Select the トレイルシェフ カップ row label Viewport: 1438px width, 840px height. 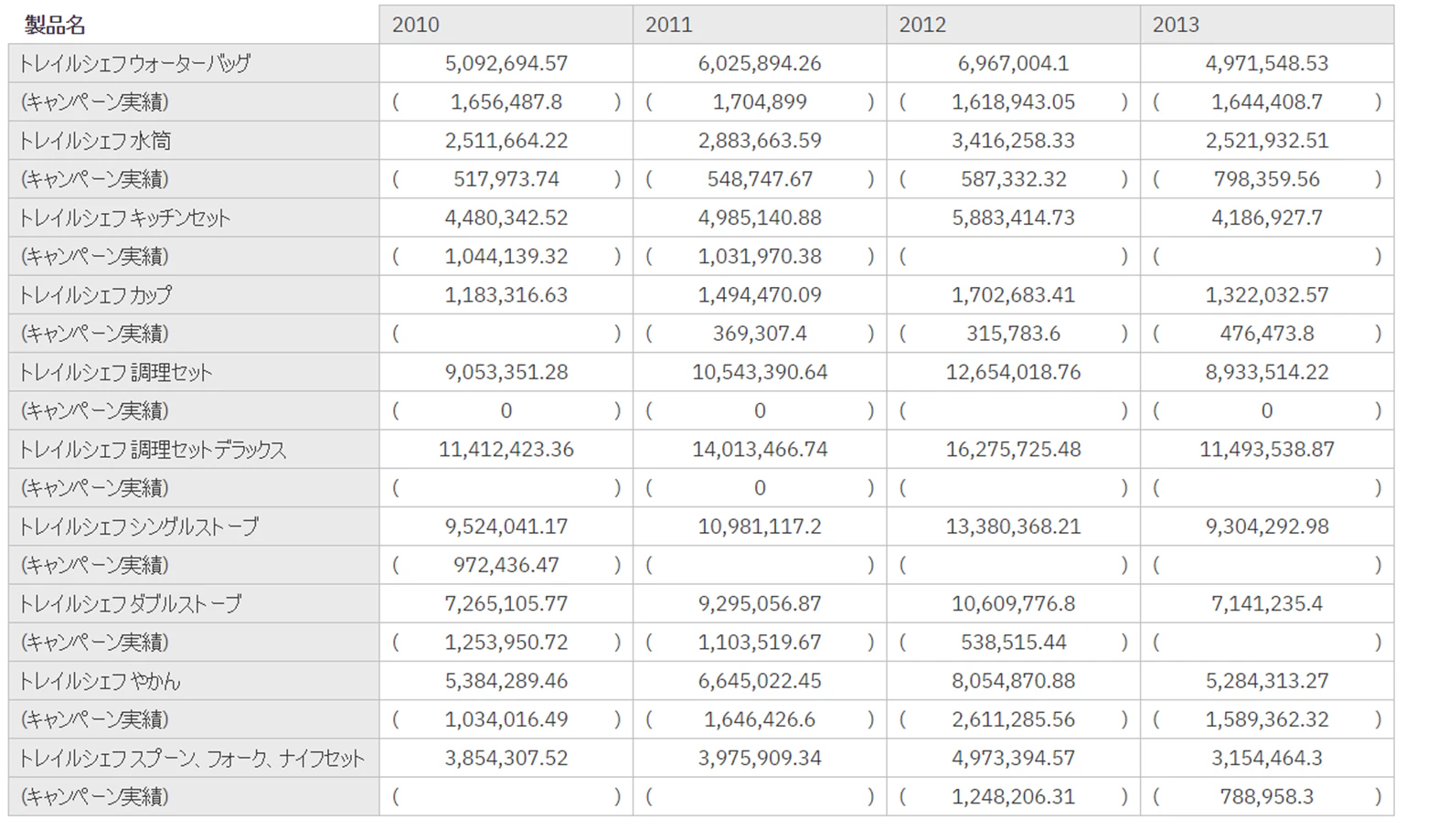194,295
